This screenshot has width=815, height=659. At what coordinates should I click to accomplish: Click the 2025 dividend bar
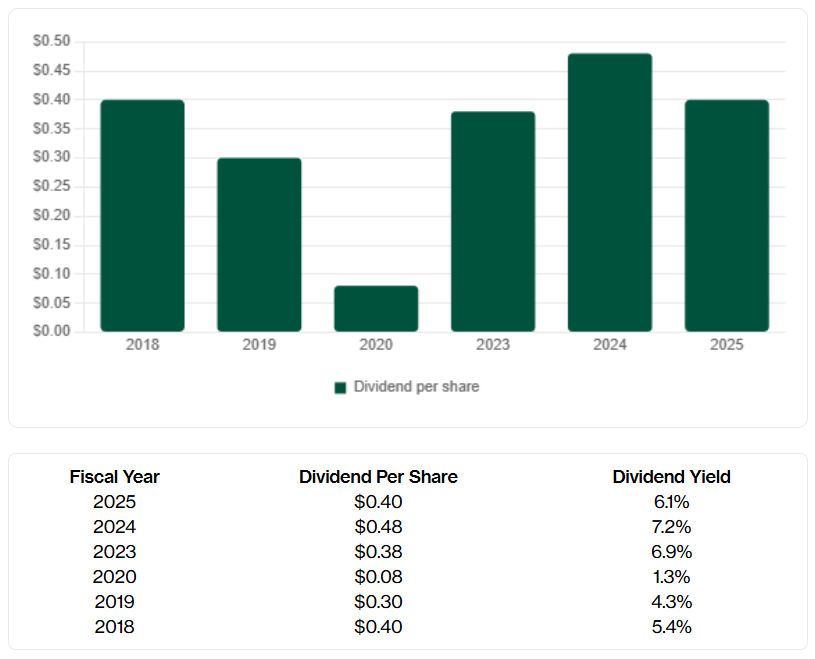tap(727, 215)
